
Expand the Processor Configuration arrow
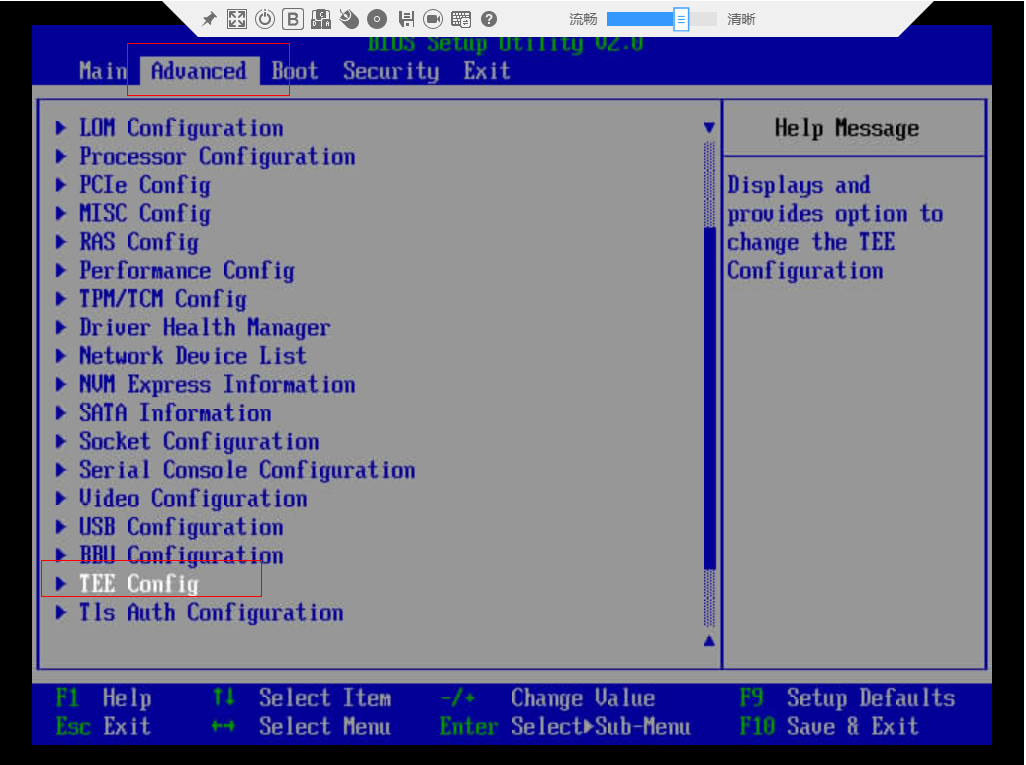tap(61, 156)
